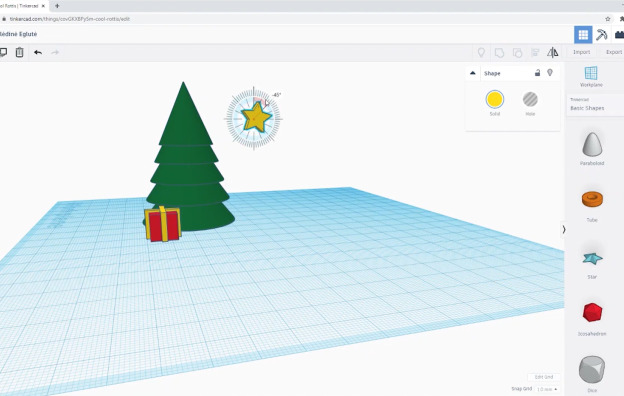The width and height of the screenshot is (624, 396).
Task: Toggle the shape panel lightbulb visibility
Action: 550,72
